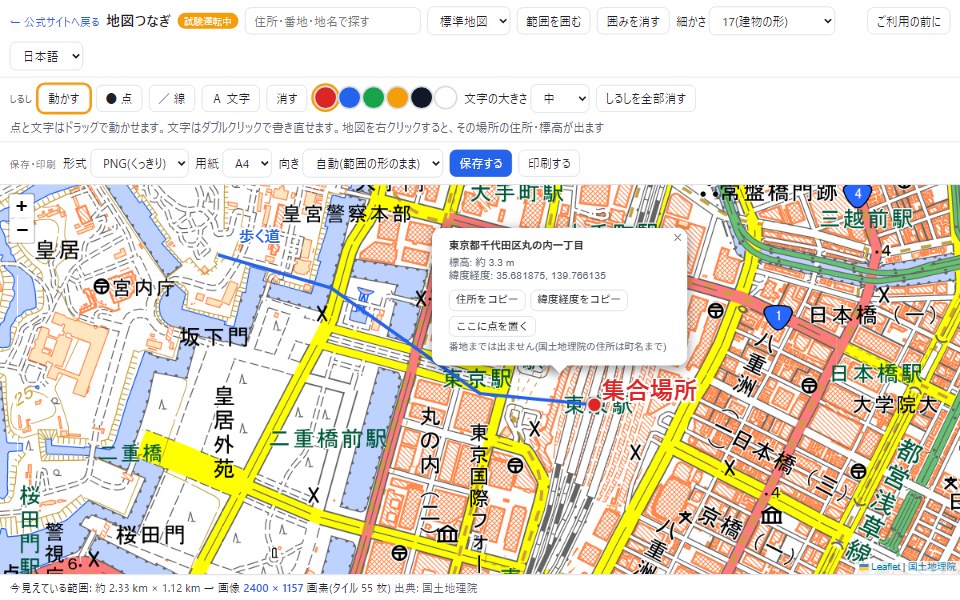Pick the white color swatch
The width and height of the screenshot is (960, 600).
[x=446, y=98]
